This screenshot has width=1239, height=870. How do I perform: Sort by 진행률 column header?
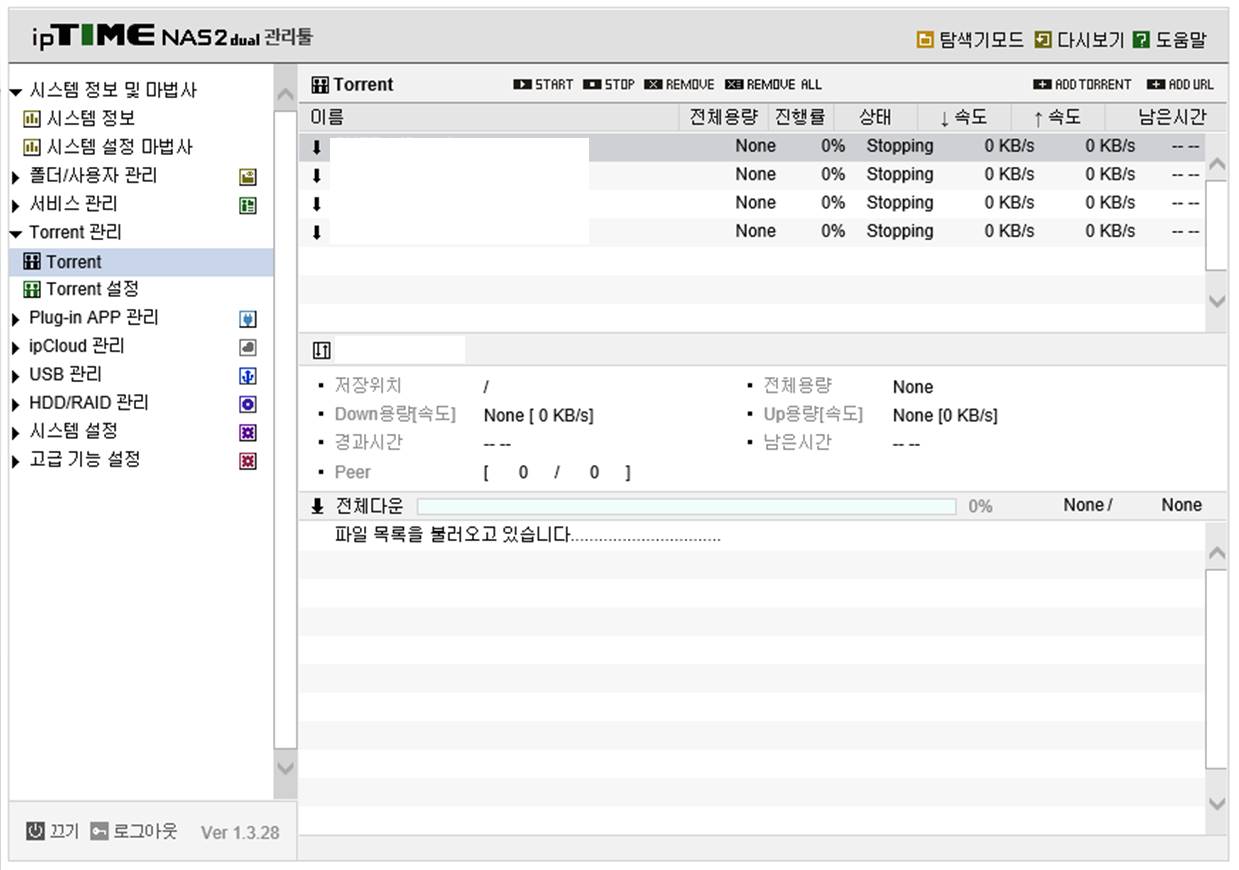pyautogui.click(x=800, y=117)
